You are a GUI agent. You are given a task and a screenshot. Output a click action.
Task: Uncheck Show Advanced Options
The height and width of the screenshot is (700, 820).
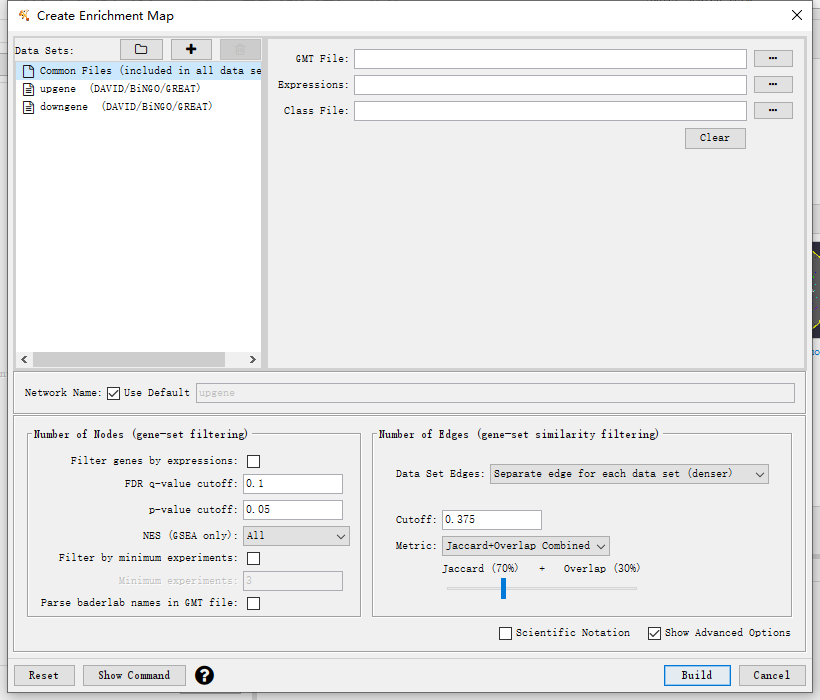655,633
